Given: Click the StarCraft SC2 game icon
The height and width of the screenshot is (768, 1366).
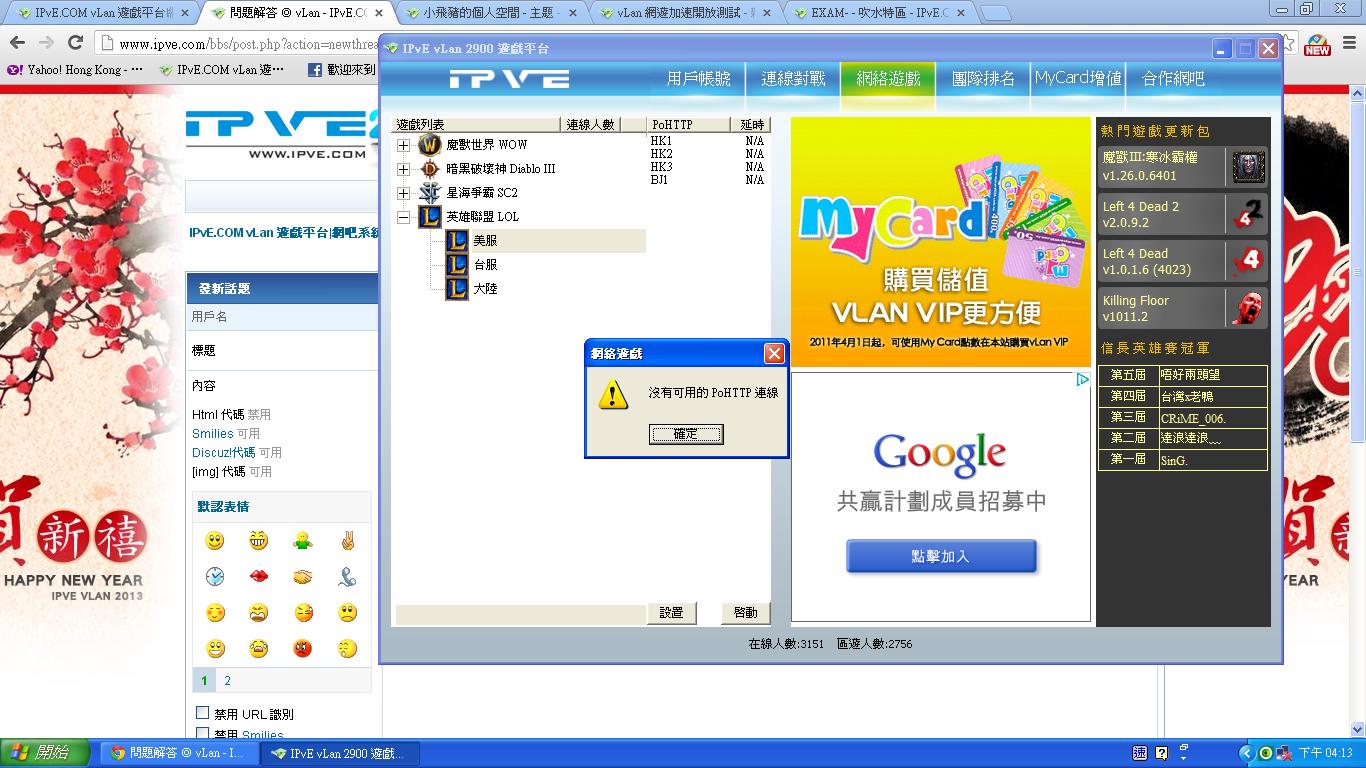Looking at the screenshot, I should (429, 193).
